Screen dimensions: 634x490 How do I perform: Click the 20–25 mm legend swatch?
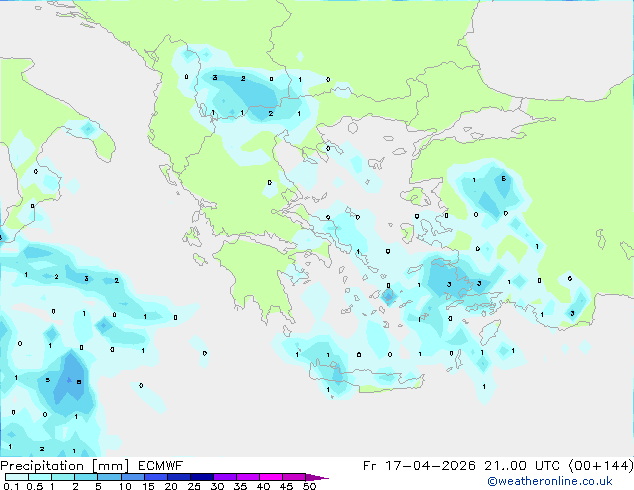pyautogui.click(x=179, y=477)
